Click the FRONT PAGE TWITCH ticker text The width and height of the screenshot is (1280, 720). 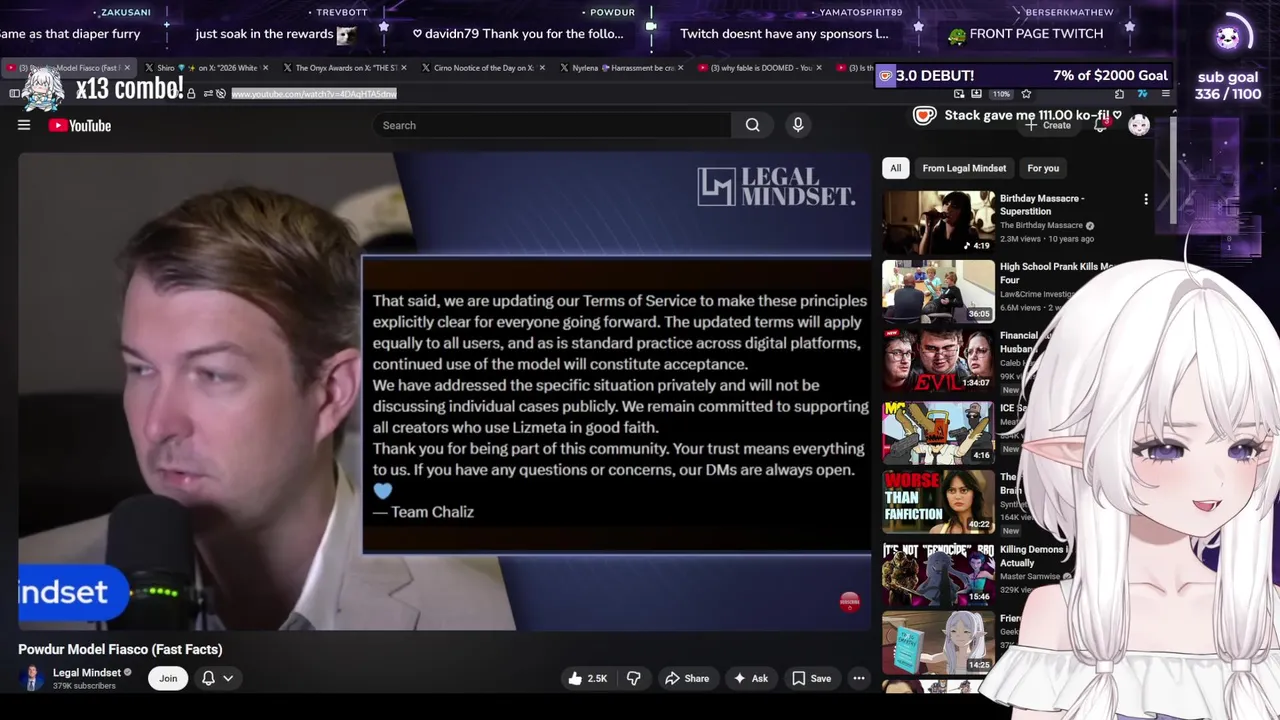point(1036,34)
